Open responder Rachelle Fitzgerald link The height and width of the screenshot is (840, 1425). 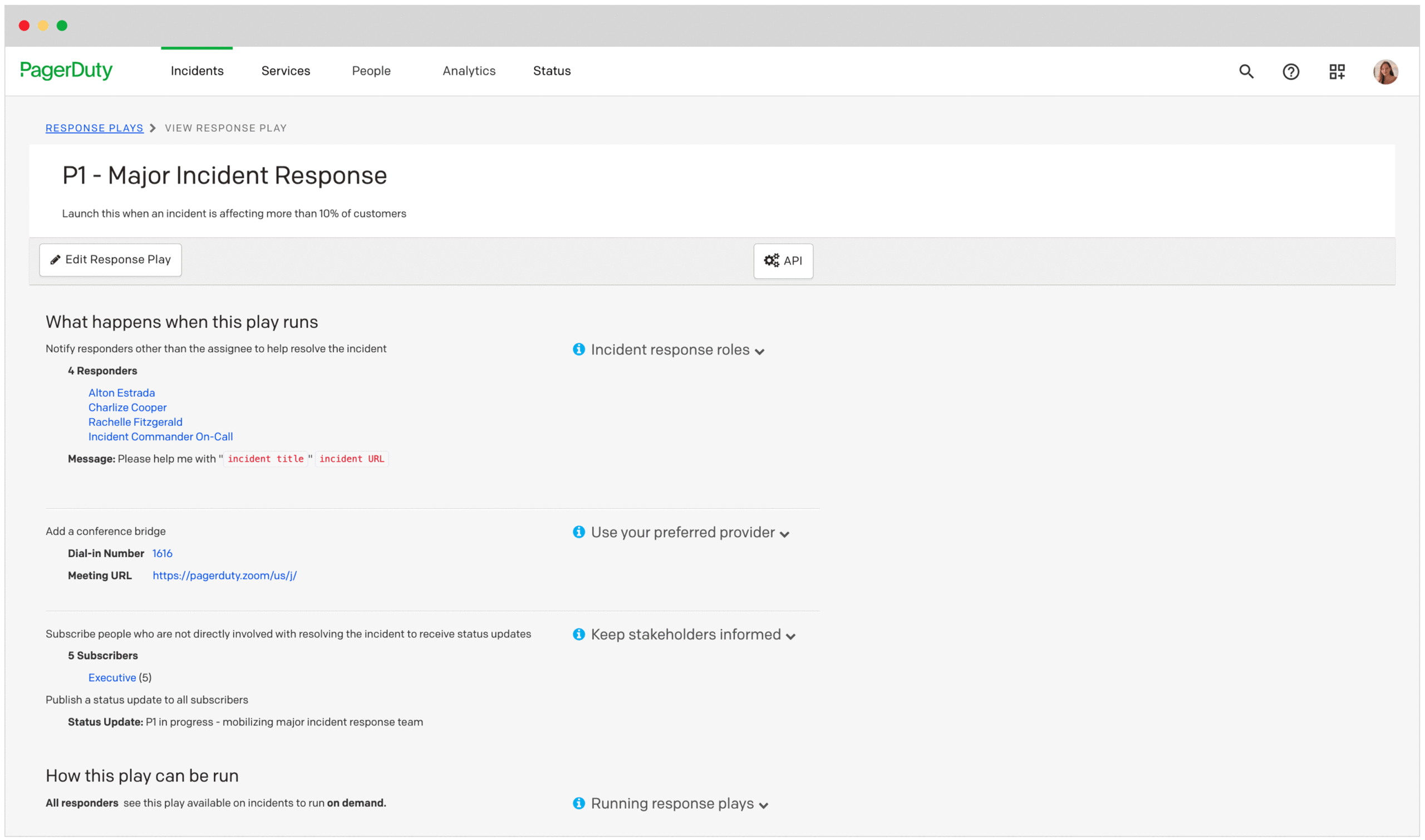click(x=135, y=423)
